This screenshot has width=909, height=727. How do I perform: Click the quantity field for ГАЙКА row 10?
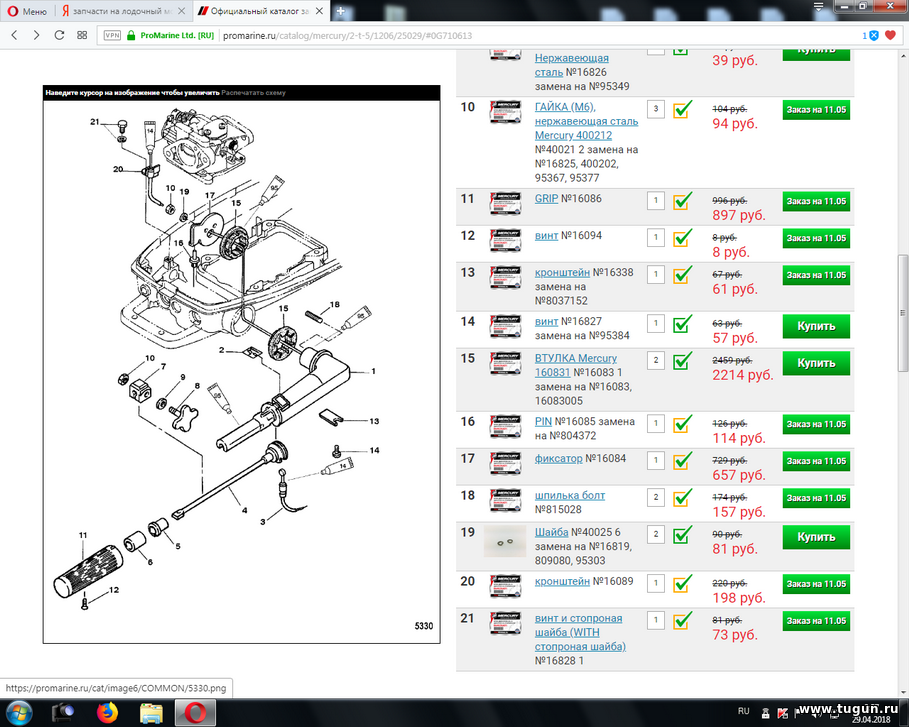pyautogui.click(x=656, y=109)
